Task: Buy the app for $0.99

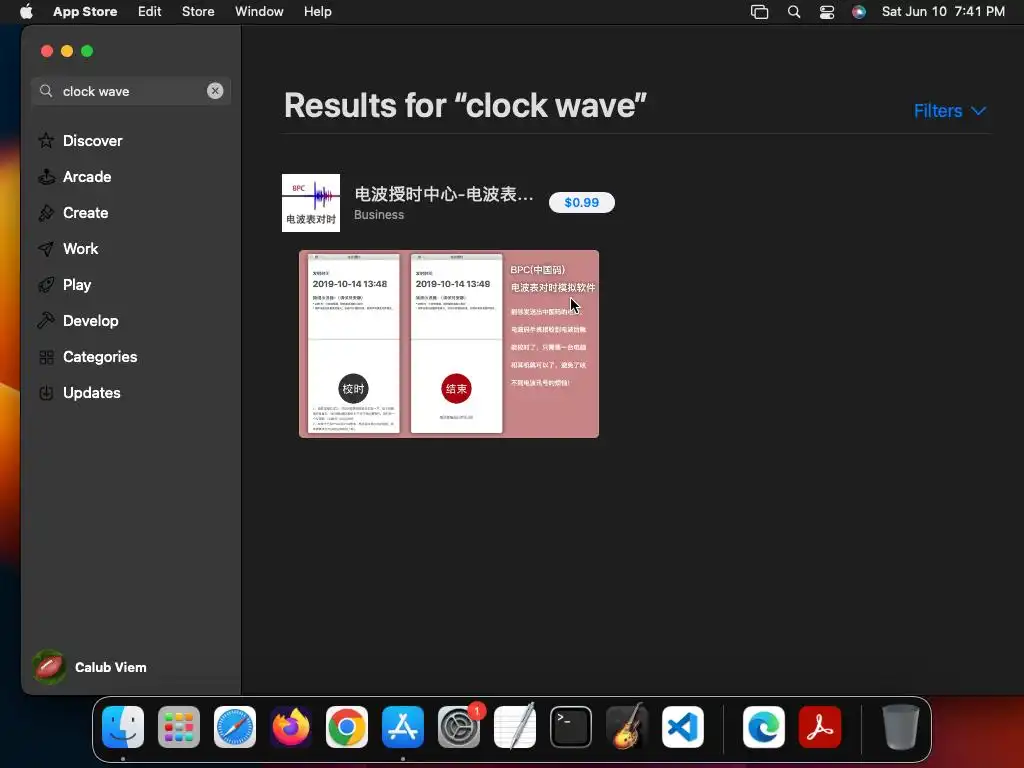Action: point(581,202)
